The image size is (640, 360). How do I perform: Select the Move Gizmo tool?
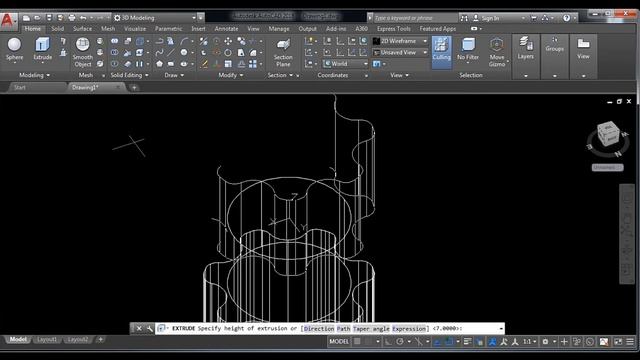coord(497,52)
